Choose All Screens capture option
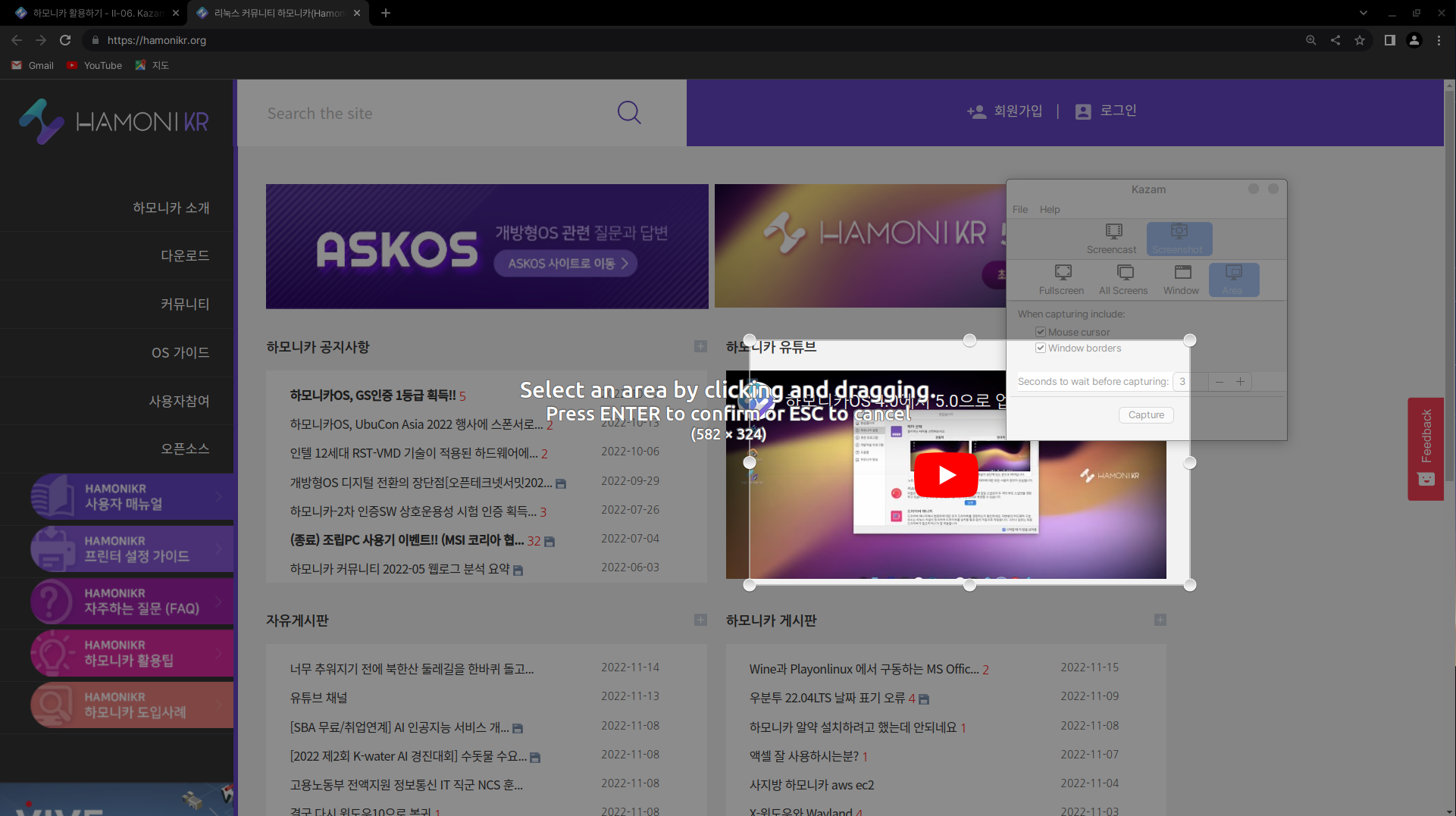Screen dimensions: 1456x816 pos(1123,279)
